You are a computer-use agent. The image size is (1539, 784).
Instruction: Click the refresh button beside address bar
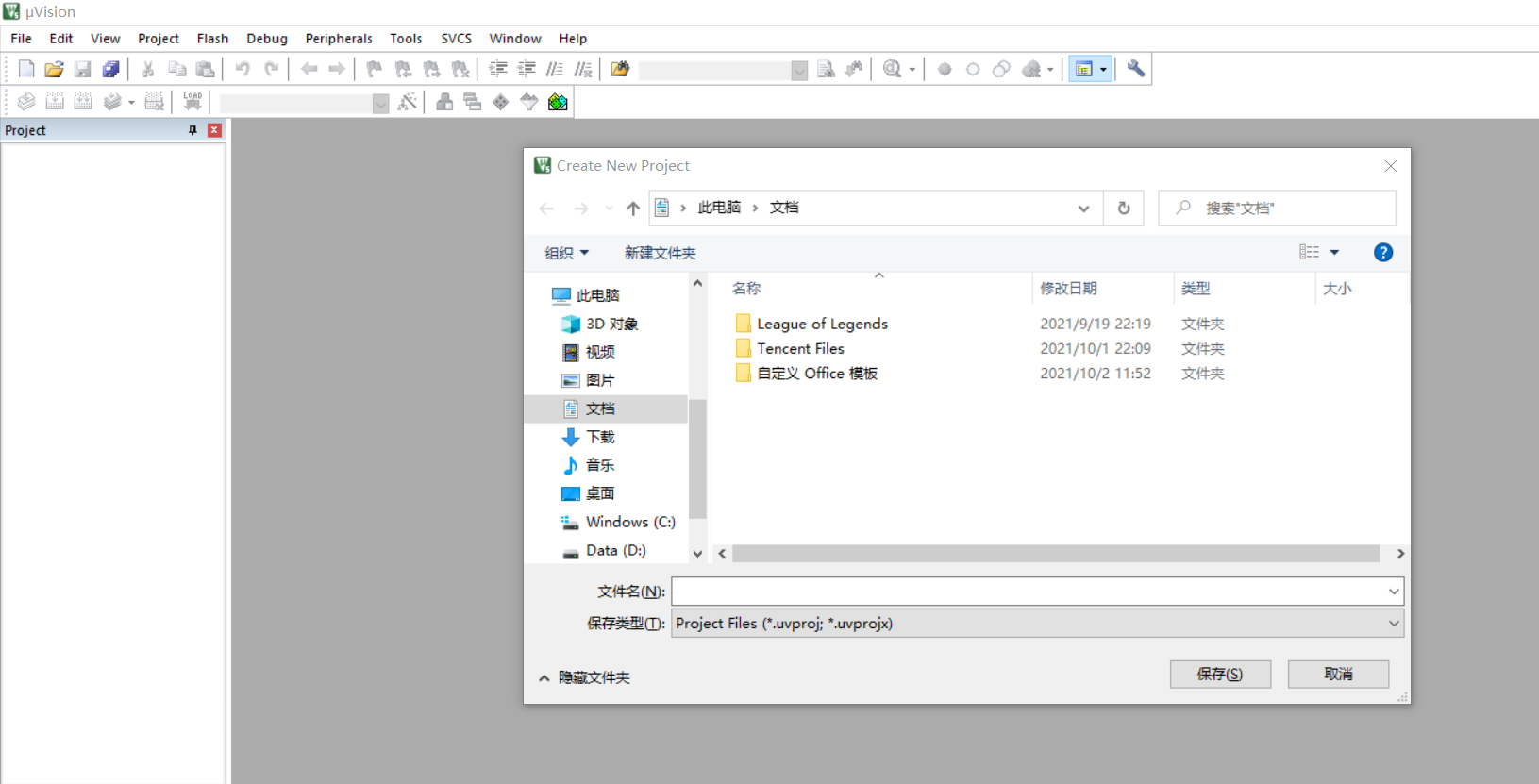click(1124, 209)
